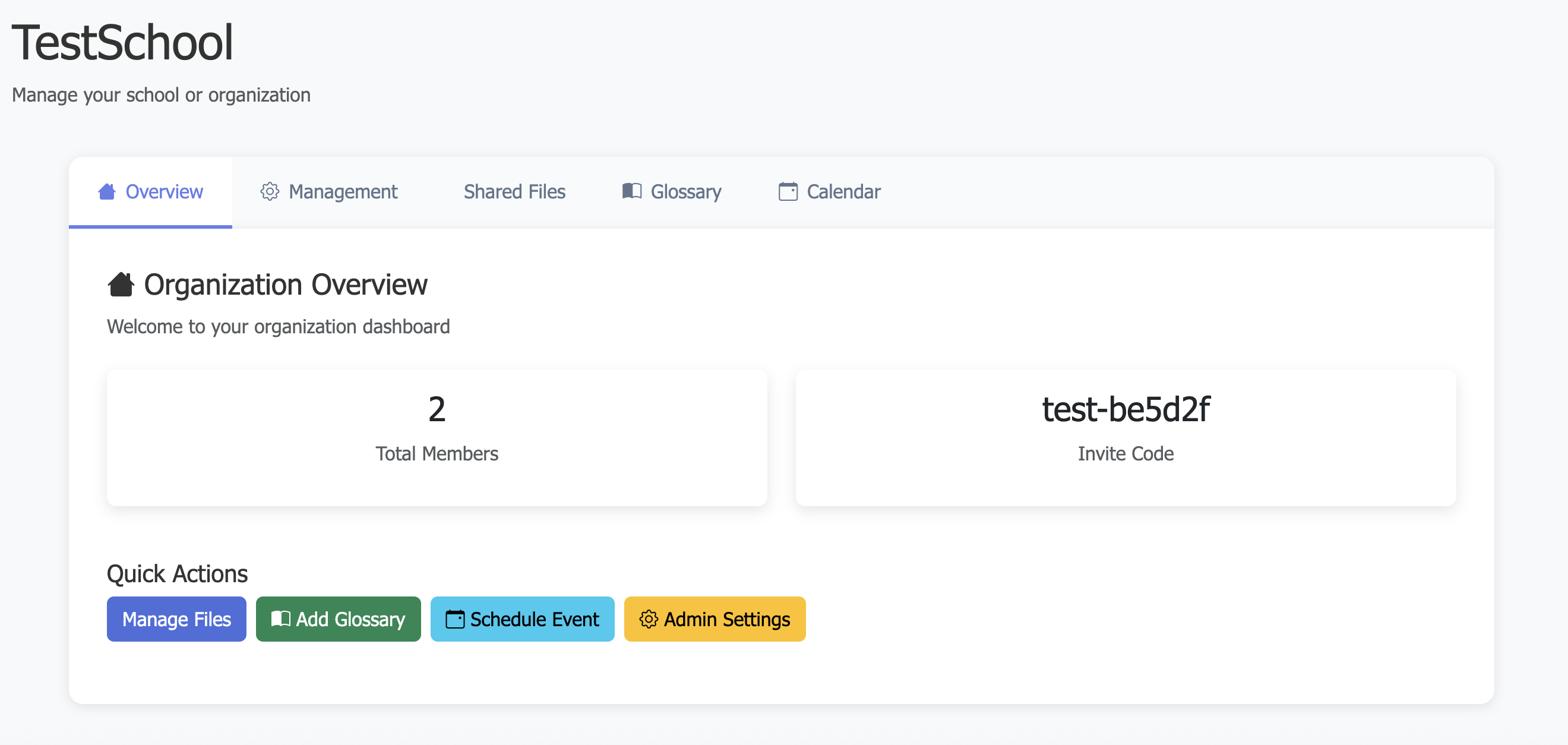Click the calendar icon beside Calendar tab

tap(788, 192)
